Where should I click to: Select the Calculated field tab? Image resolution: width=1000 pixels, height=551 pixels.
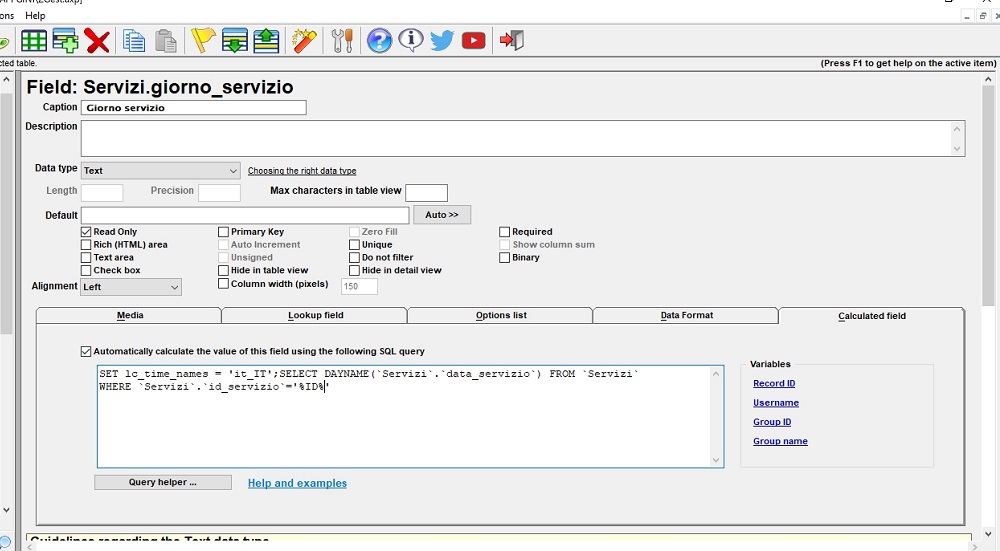tap(871, 316)
